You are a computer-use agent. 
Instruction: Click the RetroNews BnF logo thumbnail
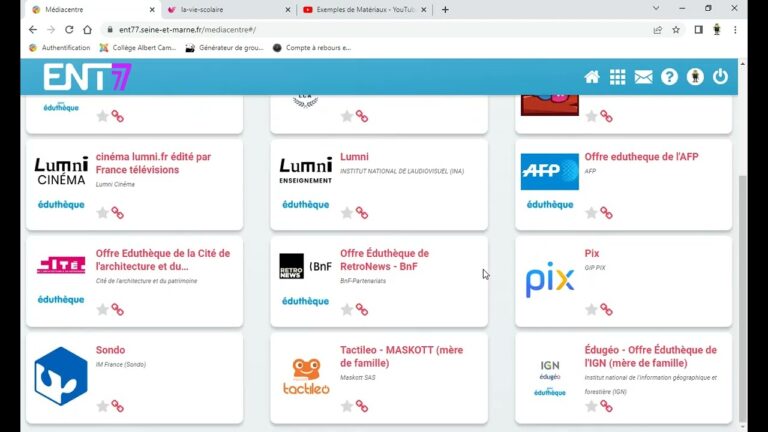click(x=306, y=266)
